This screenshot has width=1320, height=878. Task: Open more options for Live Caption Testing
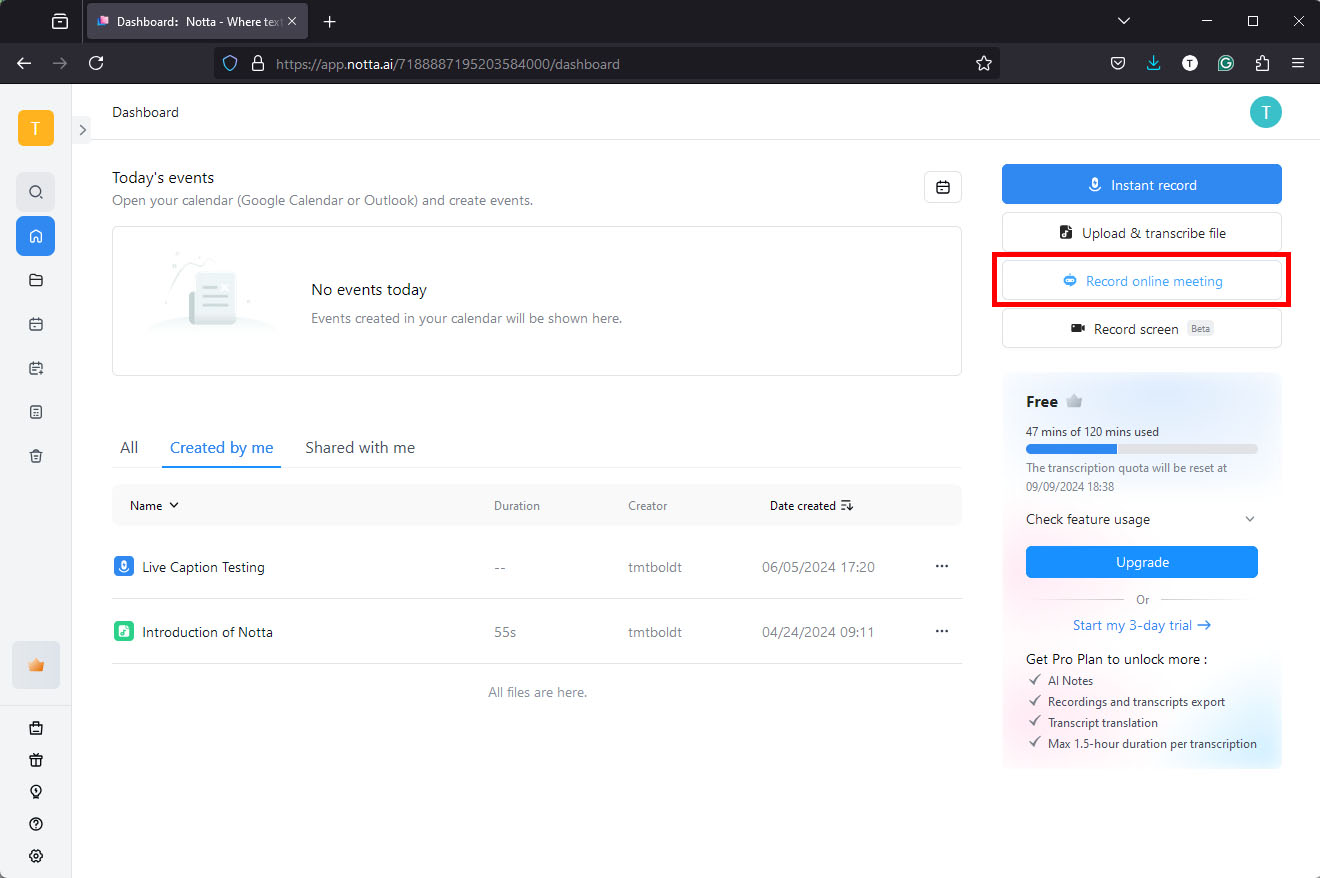coord(941,566)
